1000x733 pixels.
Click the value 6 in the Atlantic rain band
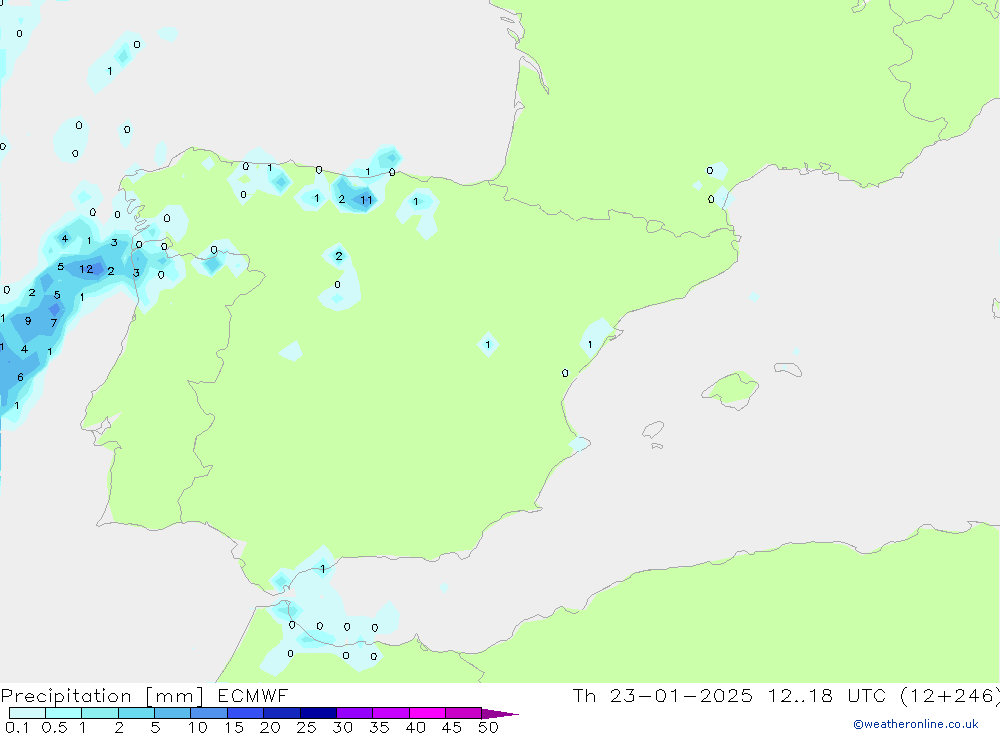pyautogui.click(x=20, y=377)
